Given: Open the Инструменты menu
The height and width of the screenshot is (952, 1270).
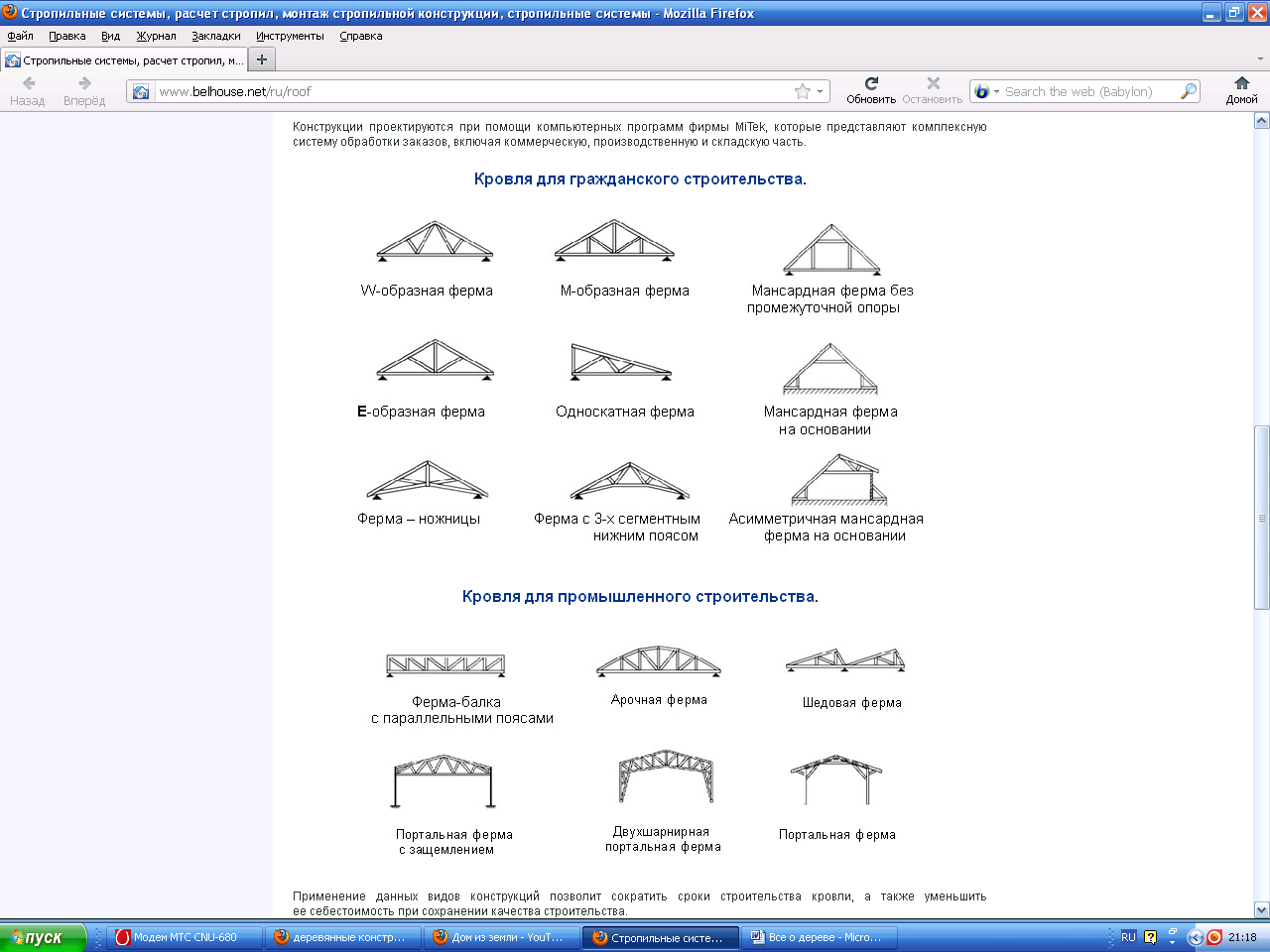Looking at the screenshot, I should pos(290,36).
